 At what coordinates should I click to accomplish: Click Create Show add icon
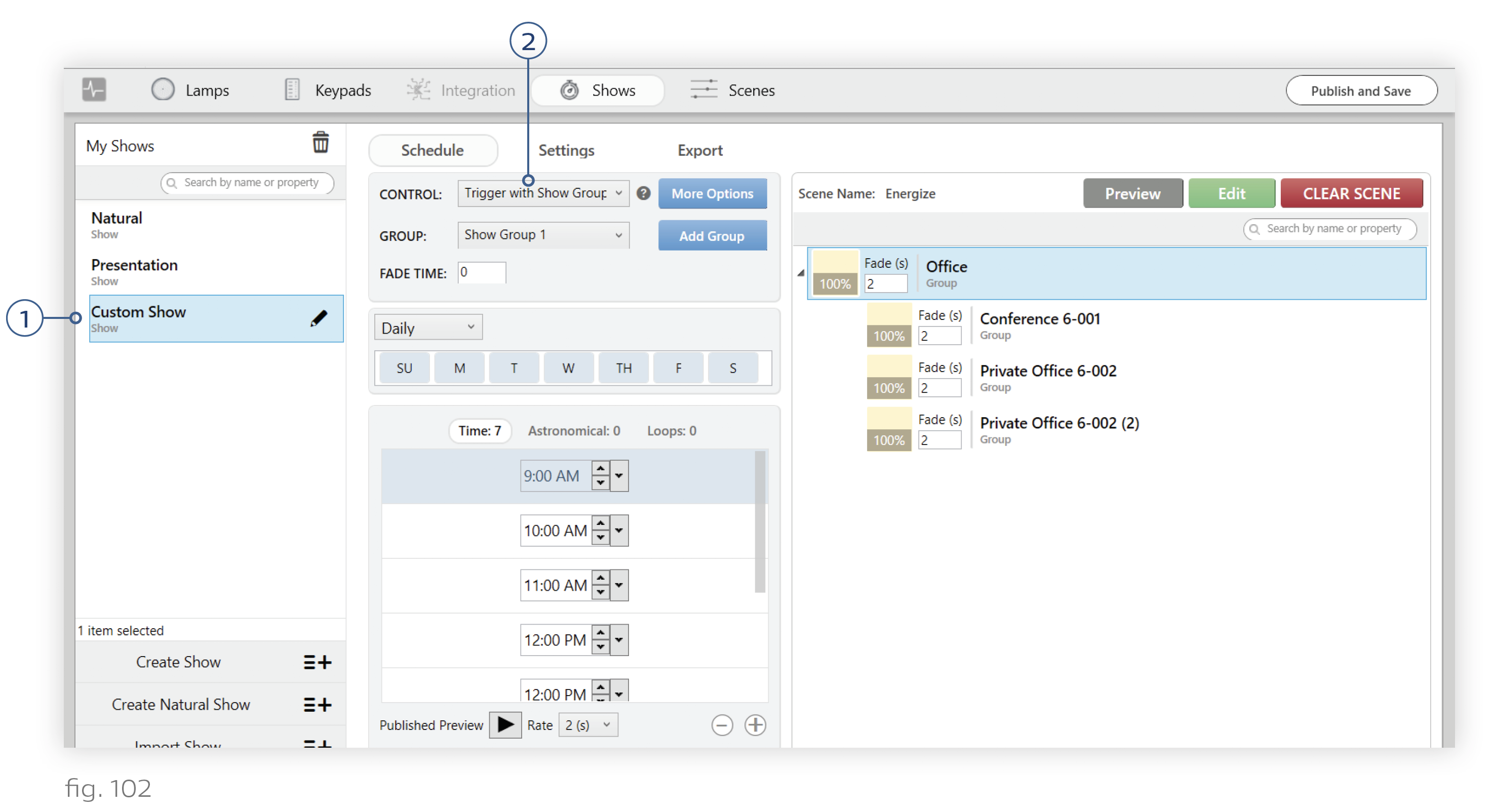click(317, 662)
